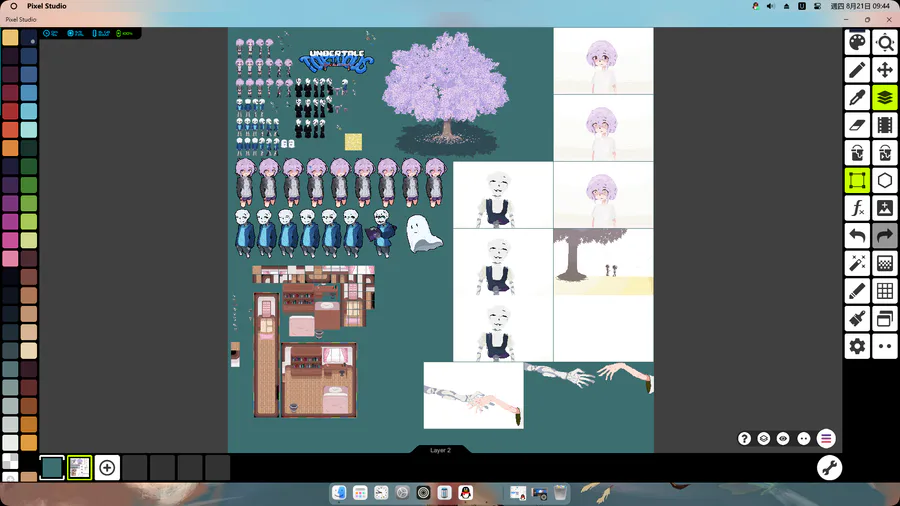900x506 pixels.
Task: Open the color palette tool
Action: [x=857, y=42]
